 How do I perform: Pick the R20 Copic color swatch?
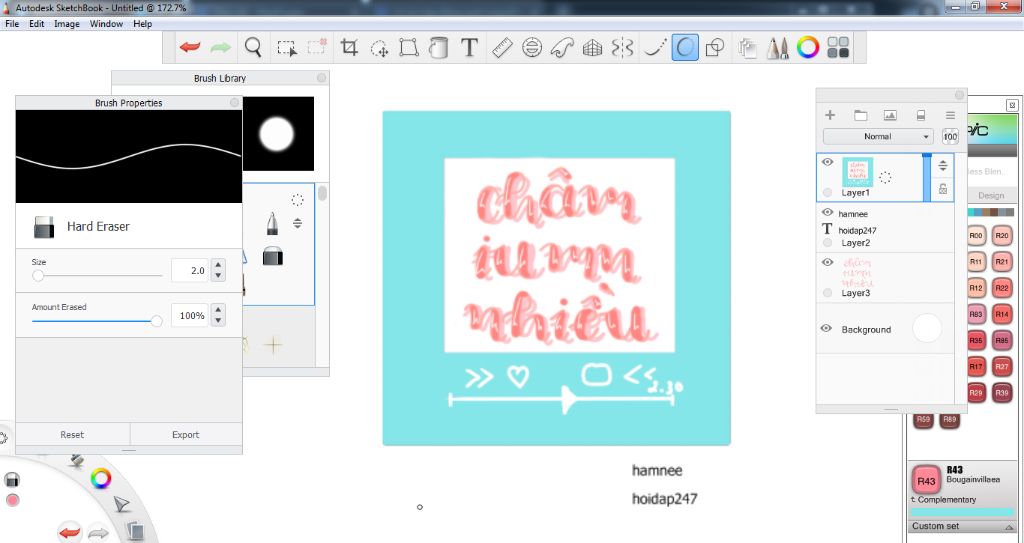point(1002,236)
